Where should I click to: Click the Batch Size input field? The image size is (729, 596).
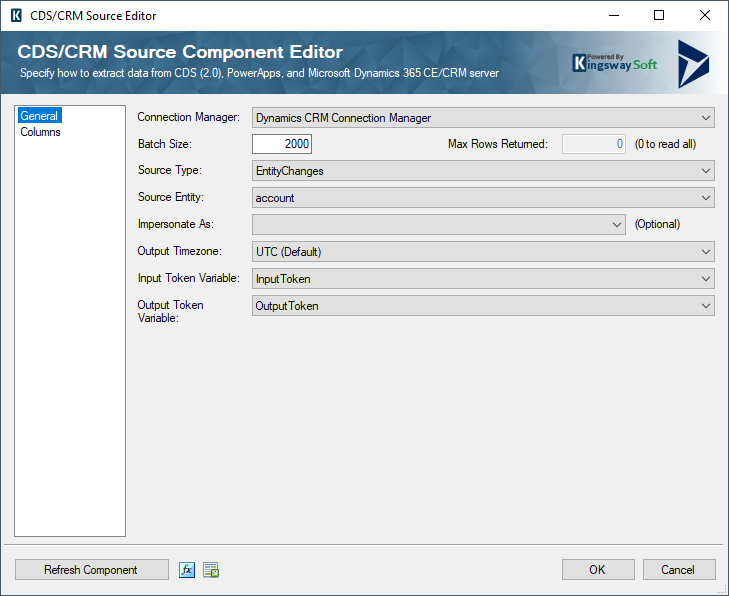tap(282, 144)
